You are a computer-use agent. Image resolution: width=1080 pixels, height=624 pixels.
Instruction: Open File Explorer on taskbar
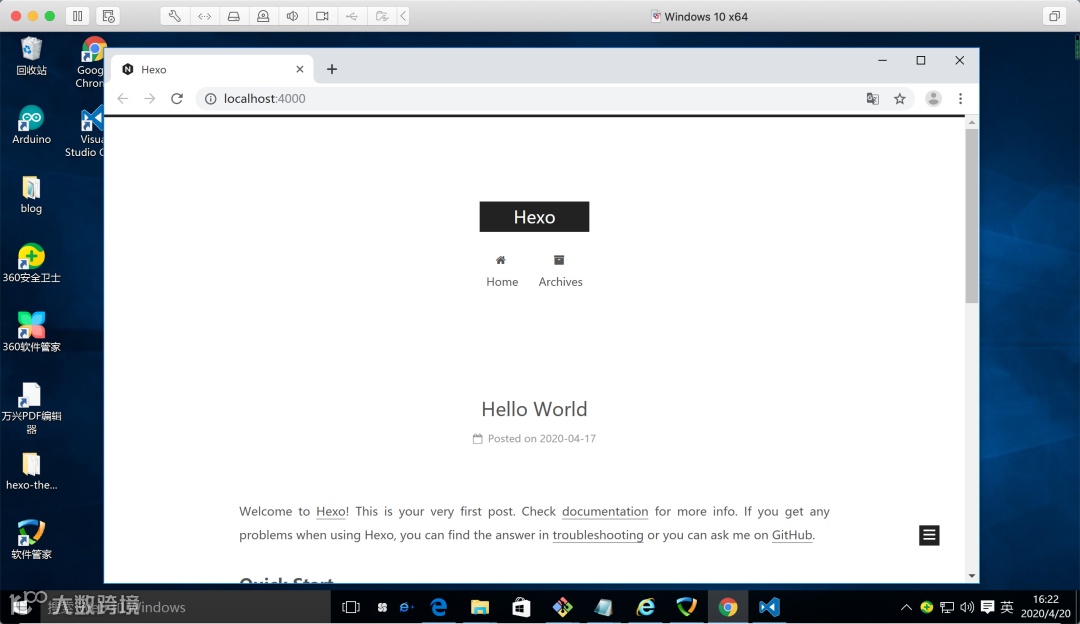point(480,607)
